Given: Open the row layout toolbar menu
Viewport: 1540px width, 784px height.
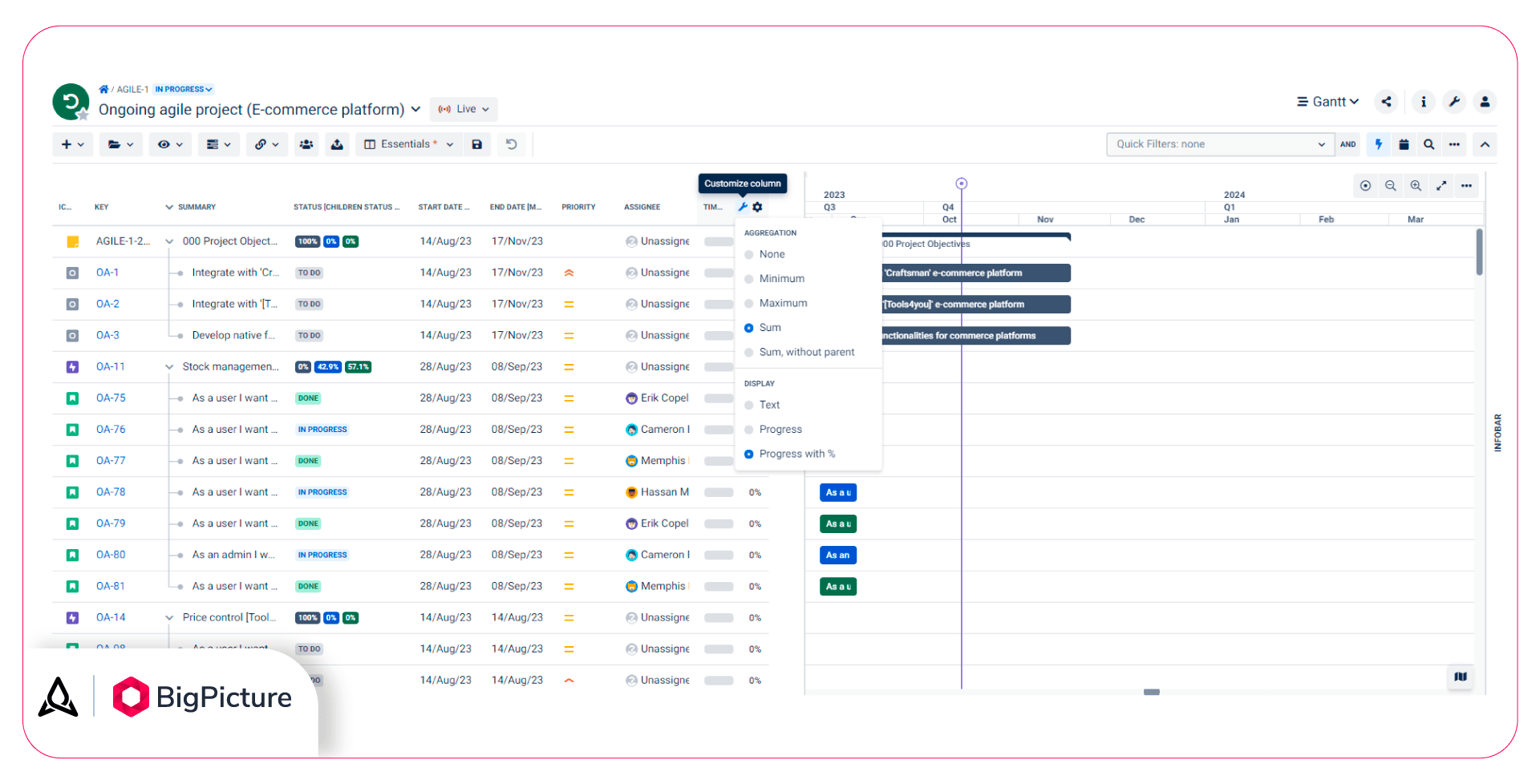Looking at the screenshot, I should [x=218, y=144].
